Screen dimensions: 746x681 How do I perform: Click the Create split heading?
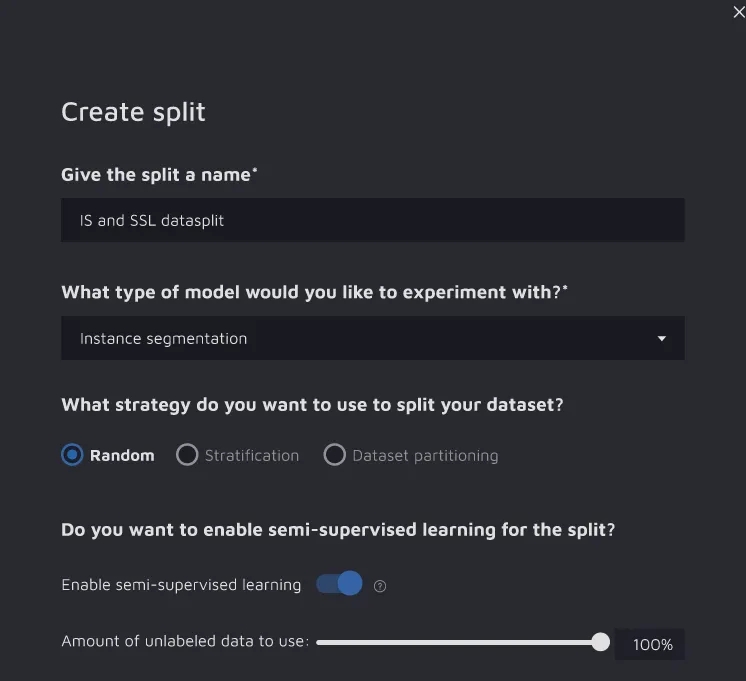coord(133,112)
